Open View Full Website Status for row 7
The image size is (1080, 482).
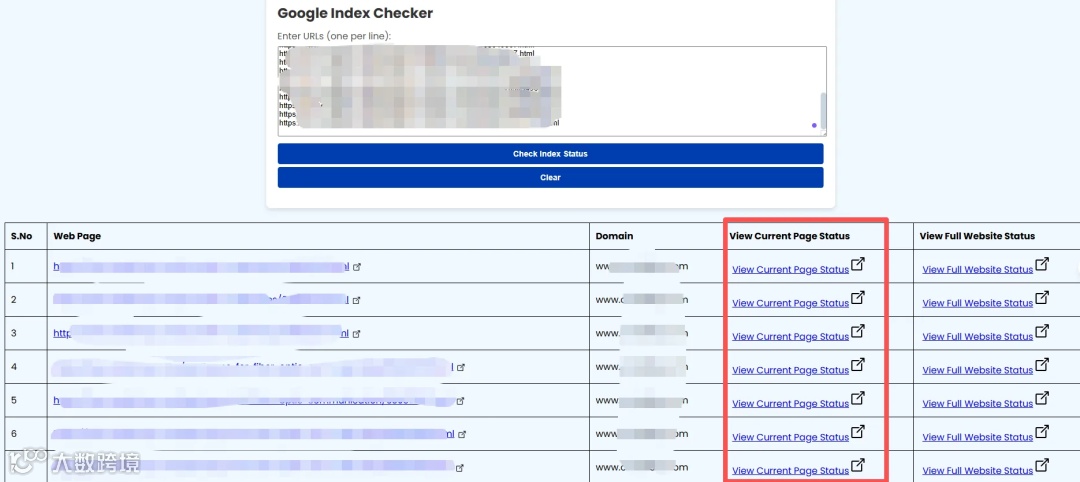977,470
